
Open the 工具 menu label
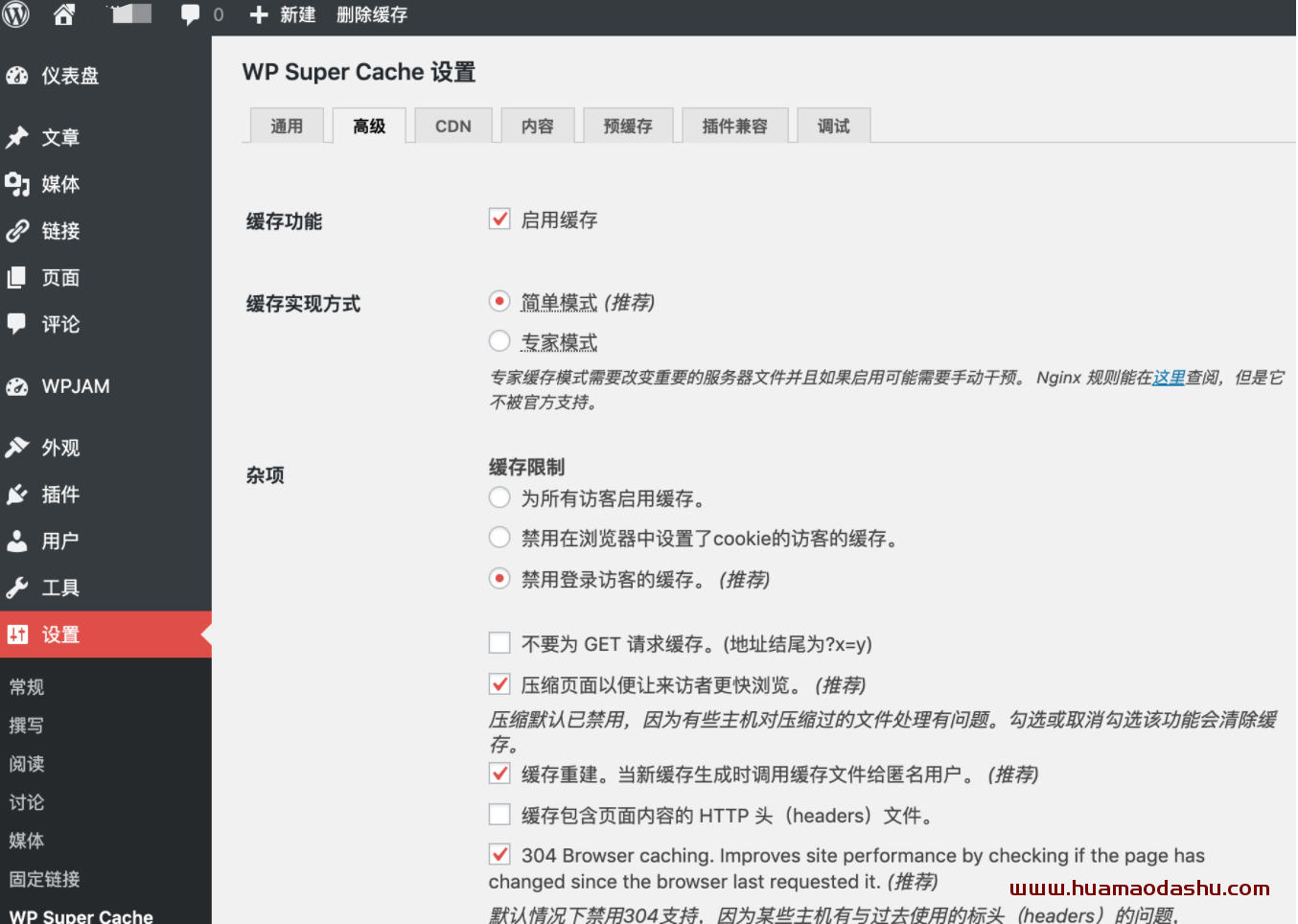(x=60, y=588)
